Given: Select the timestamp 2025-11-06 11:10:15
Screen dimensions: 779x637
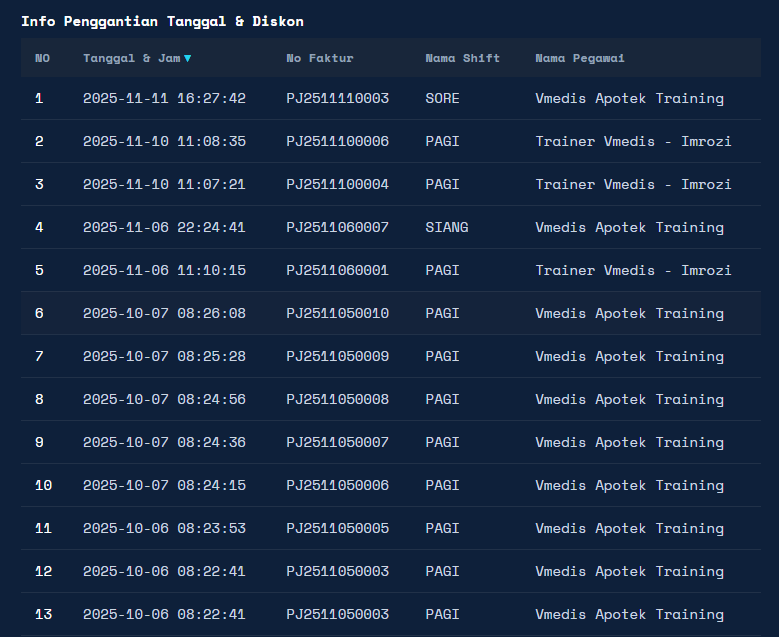Looking at the screenshot, I should [164, 270].
